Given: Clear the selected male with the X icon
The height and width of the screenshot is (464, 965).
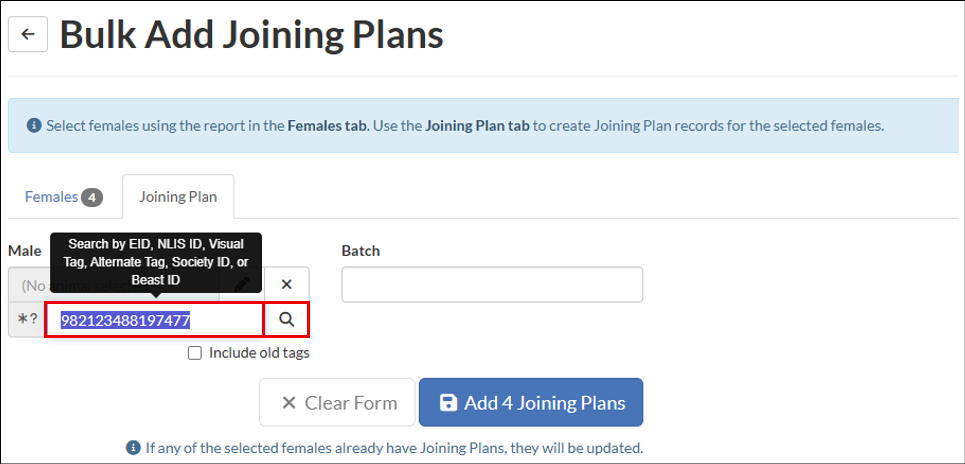Looking at the screenshot, I should (286, 284).
